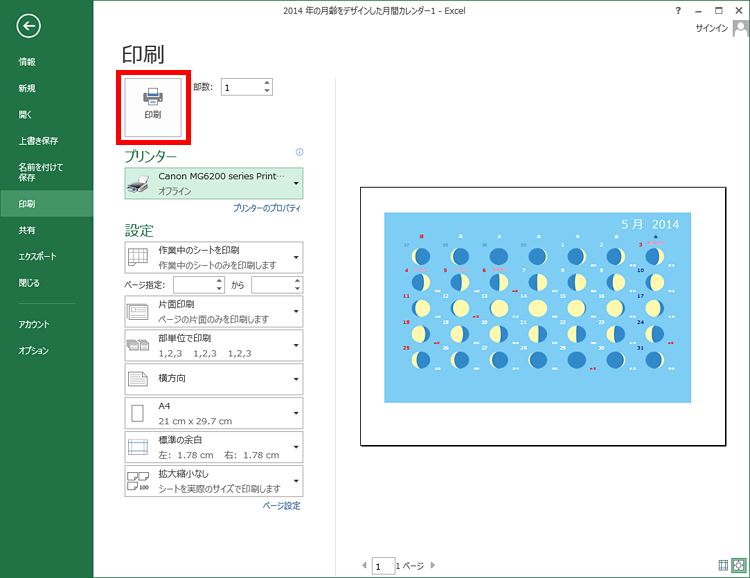This screenshot has width=750, height=578.
Task: Decrease the ページ指定 start page value
Action: pos(219,289)
